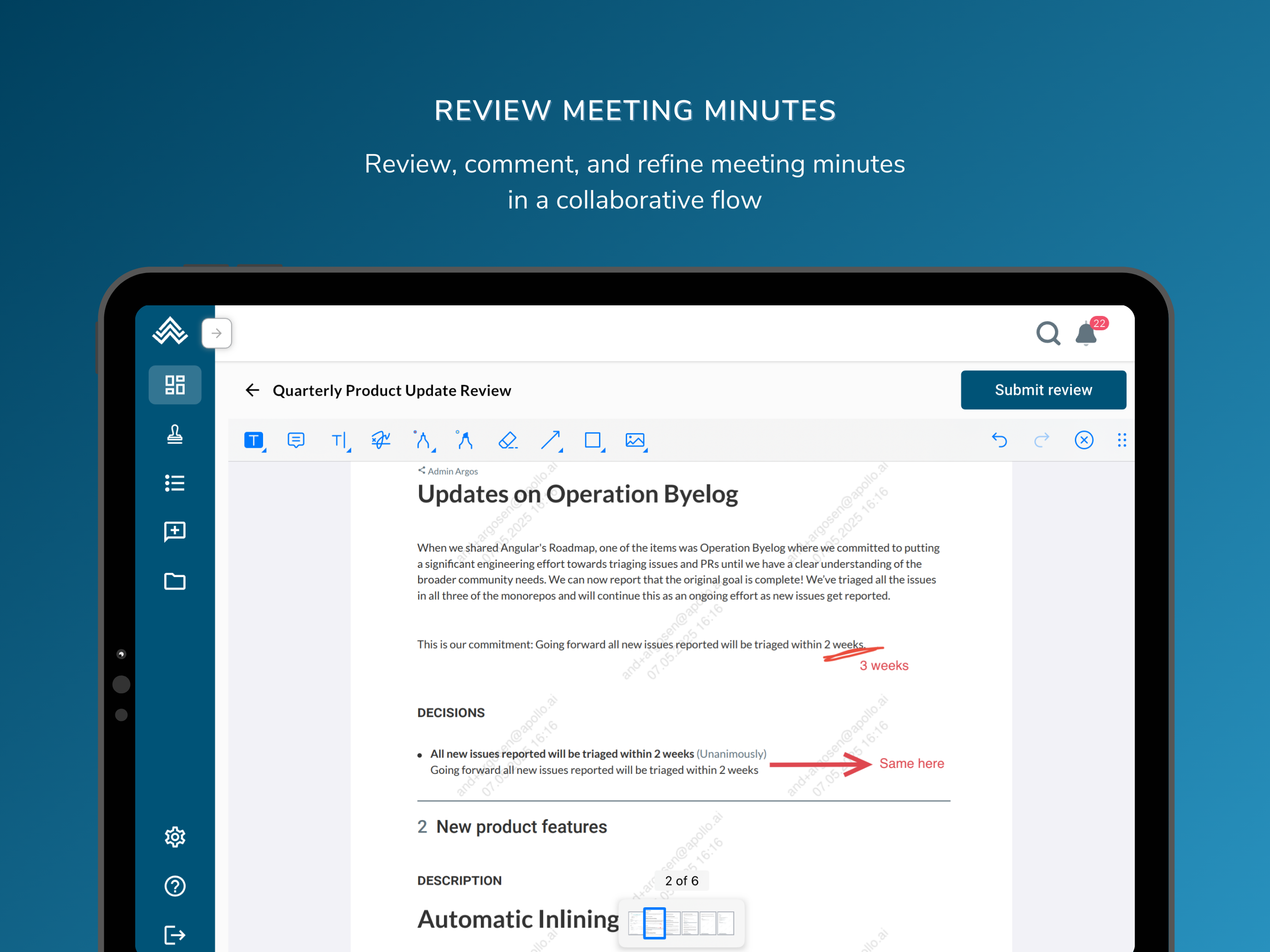Redo the annotation
1270x952 pixels.
(1042, 440)
